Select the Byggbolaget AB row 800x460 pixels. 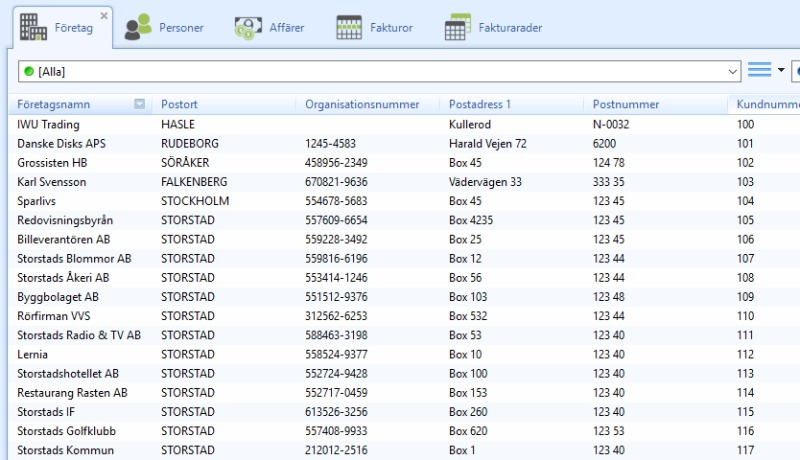[x=404, y=297]
